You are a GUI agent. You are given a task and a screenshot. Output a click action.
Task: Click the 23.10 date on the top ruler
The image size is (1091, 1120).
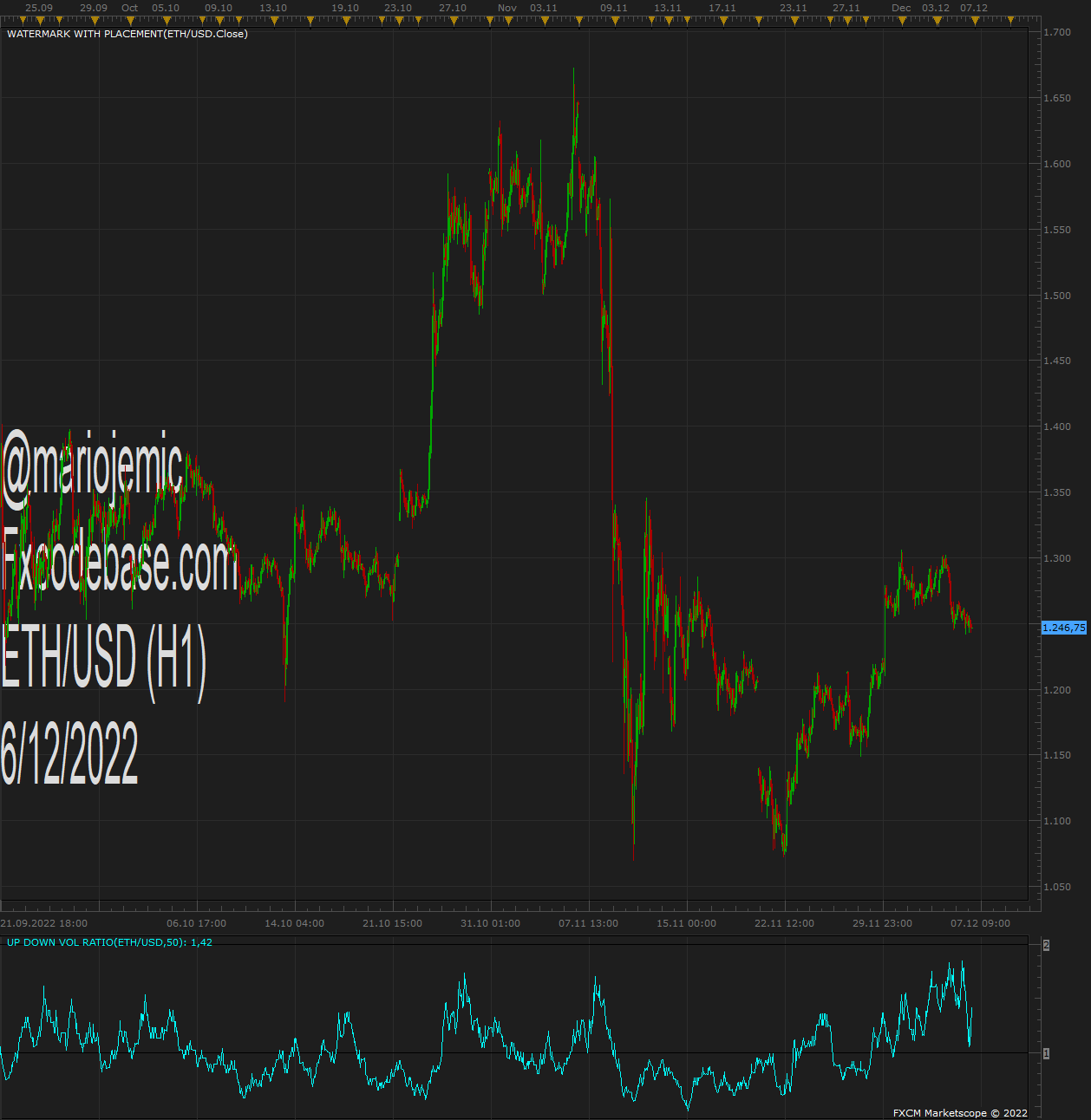click(398, 8)
